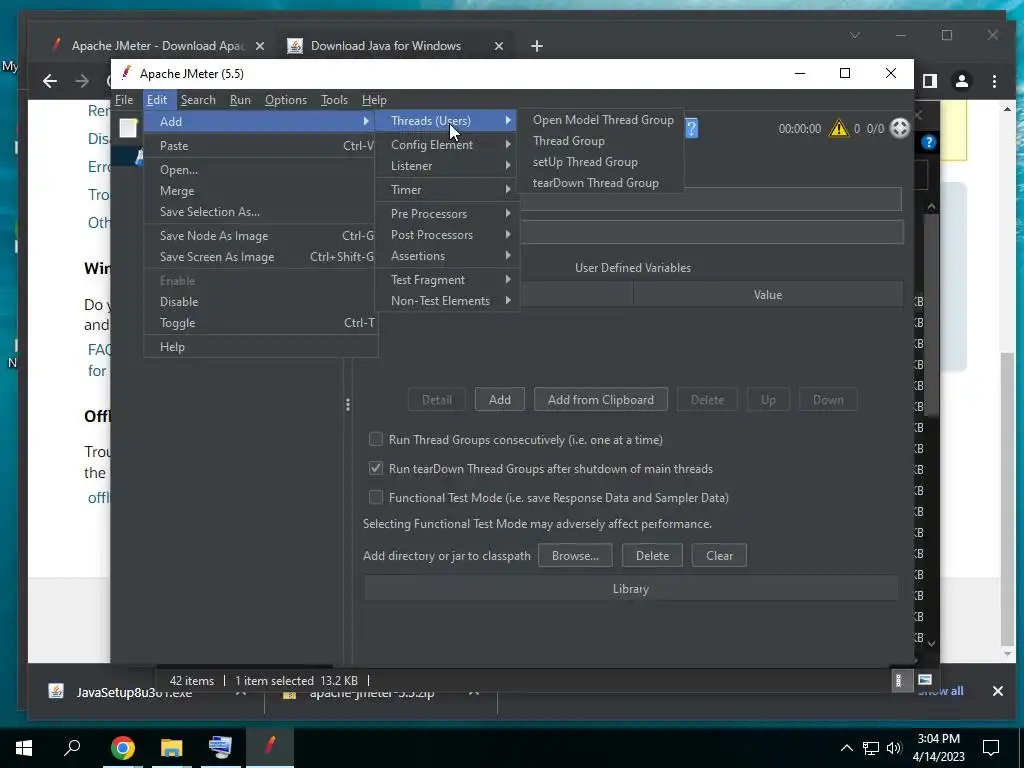Screen dimensions: 1024x768
Task: Expand the Timer submenu
Action: [x=447, y=190]
